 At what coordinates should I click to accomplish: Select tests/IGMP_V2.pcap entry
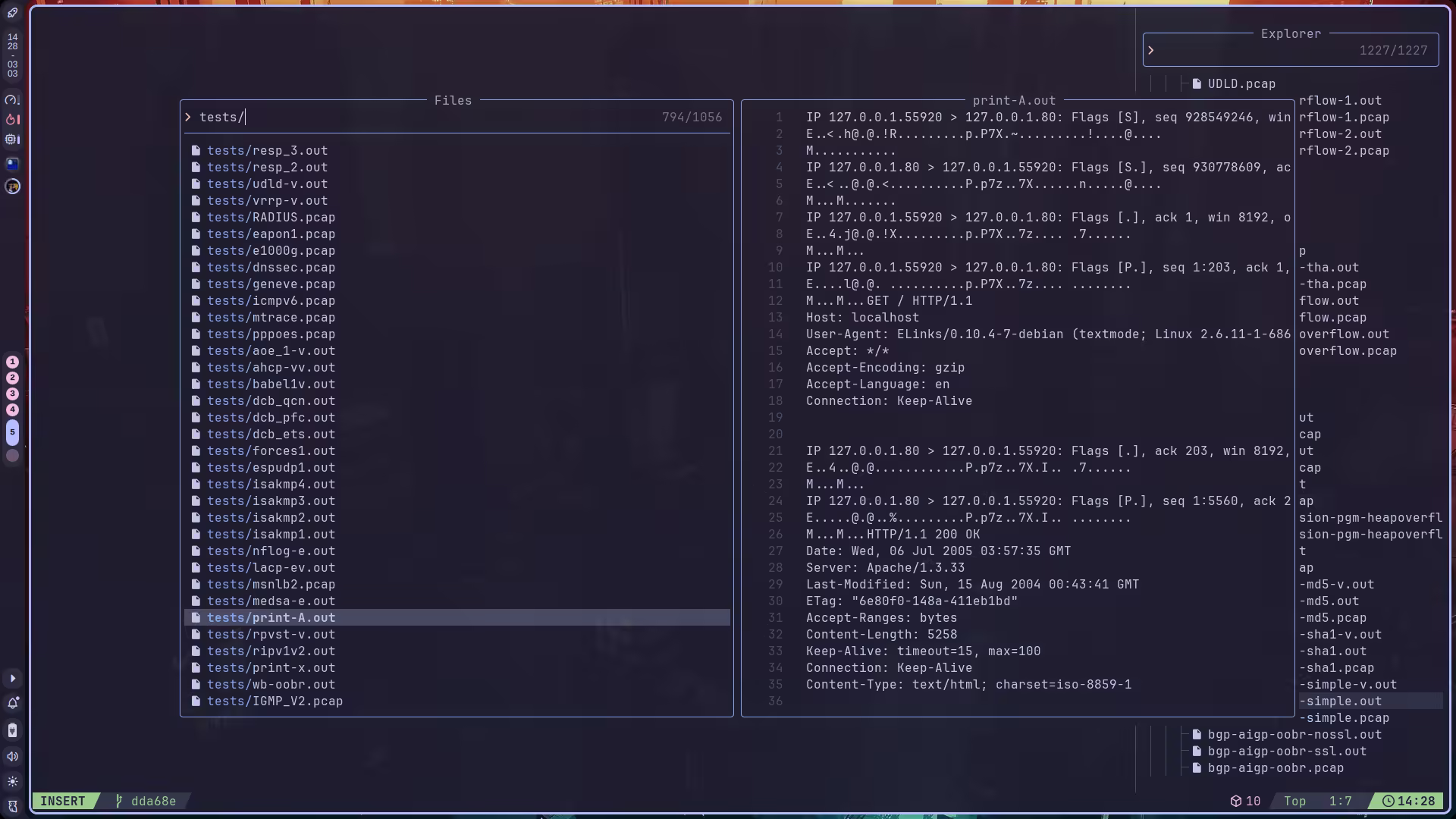click(275, 701)
